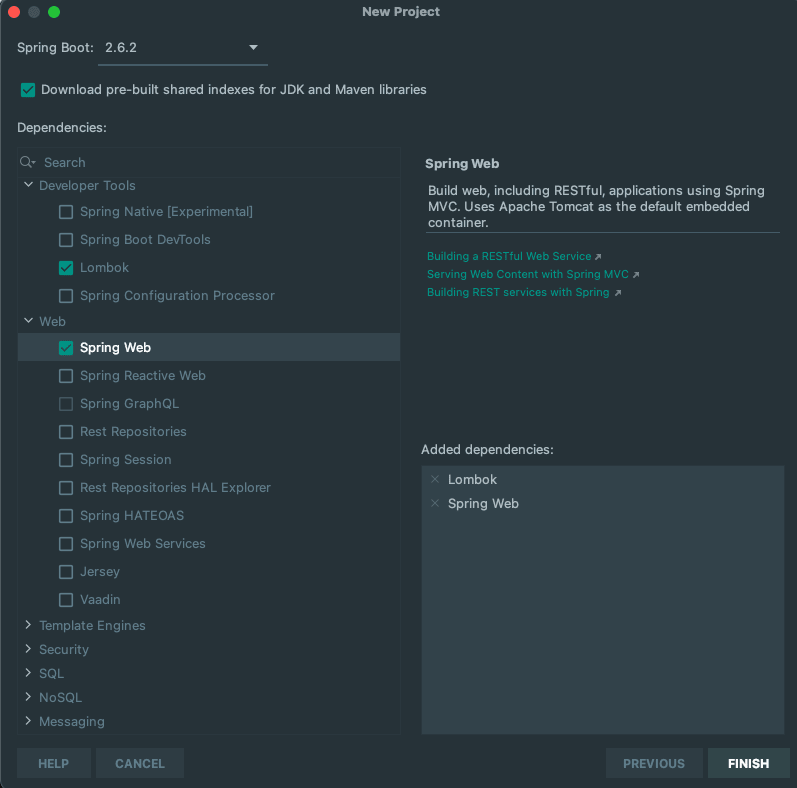Click the Cancel button

[x=140, y=763]
